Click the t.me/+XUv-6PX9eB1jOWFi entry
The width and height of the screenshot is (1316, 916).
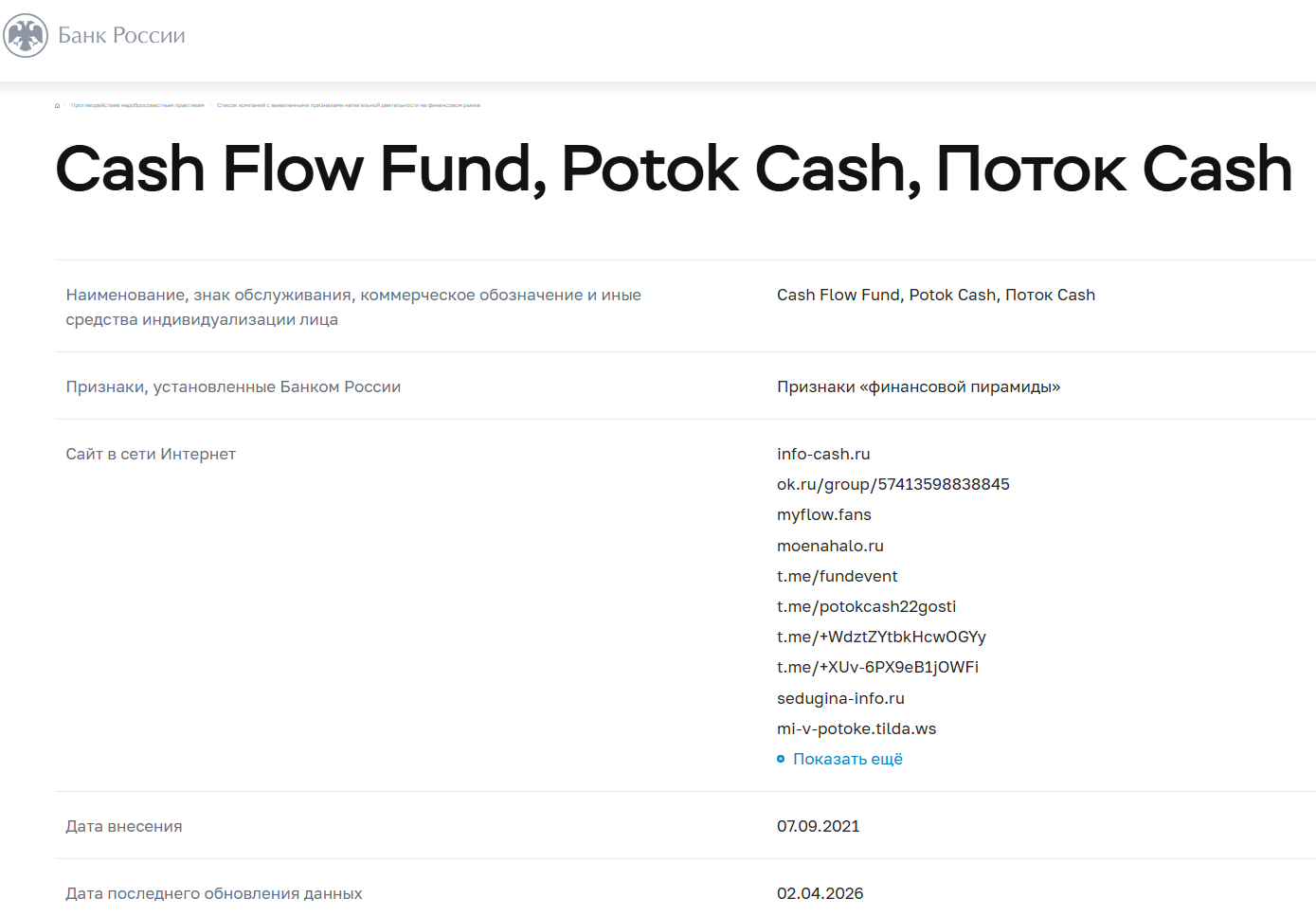point(877,667)
